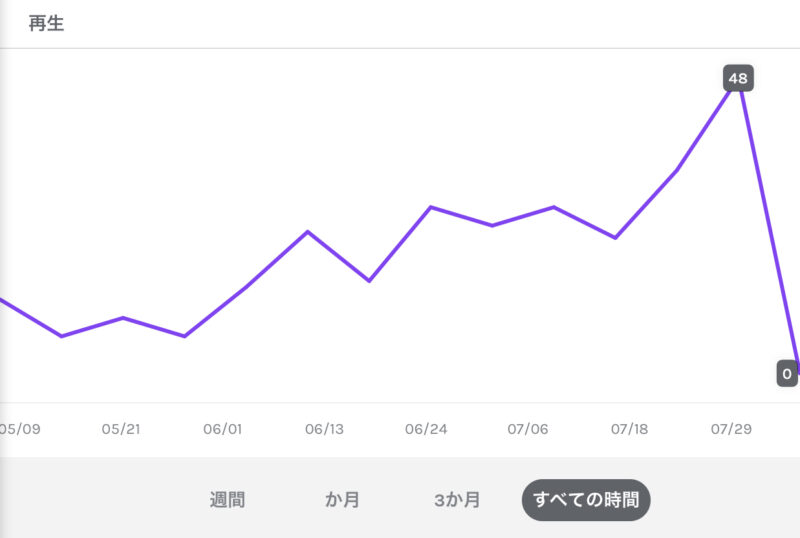Click the 05/09 date axis label
The width and height of the screenshot is (800, 538).
(20, 429)
